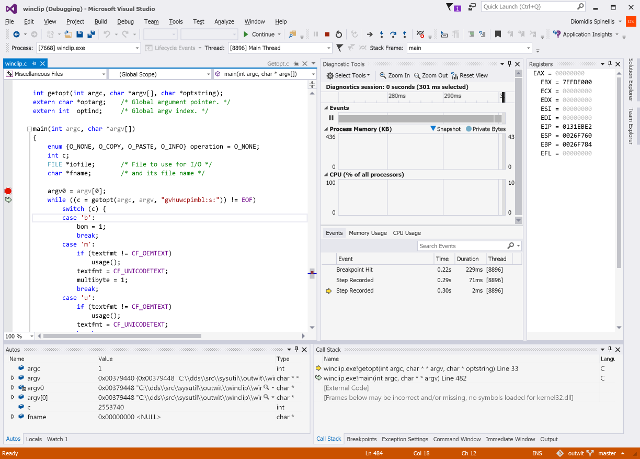Click the feedback icon in the title bar
This screenshot has height=459, width=640.
coord(472,7)
